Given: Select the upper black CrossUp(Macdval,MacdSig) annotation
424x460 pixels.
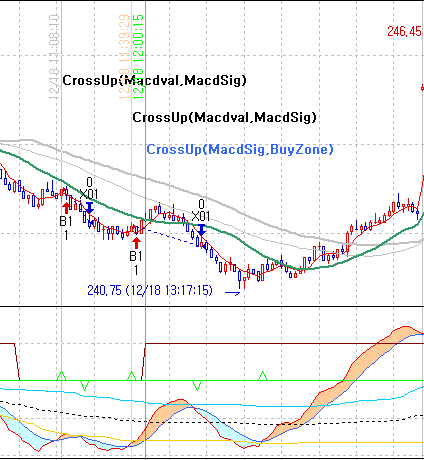Looking at the screenshot, I should (154, 80).
